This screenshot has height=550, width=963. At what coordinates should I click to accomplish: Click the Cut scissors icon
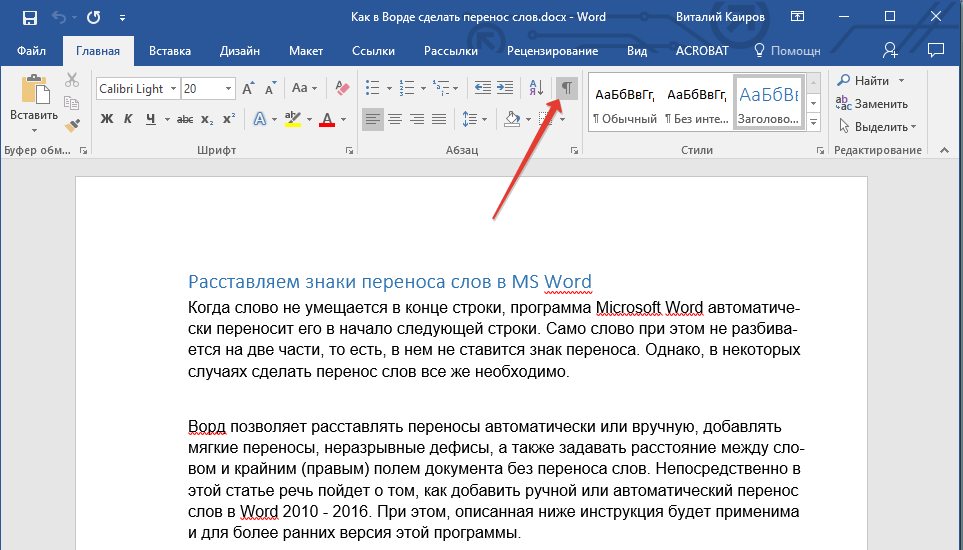coord(72,81)
